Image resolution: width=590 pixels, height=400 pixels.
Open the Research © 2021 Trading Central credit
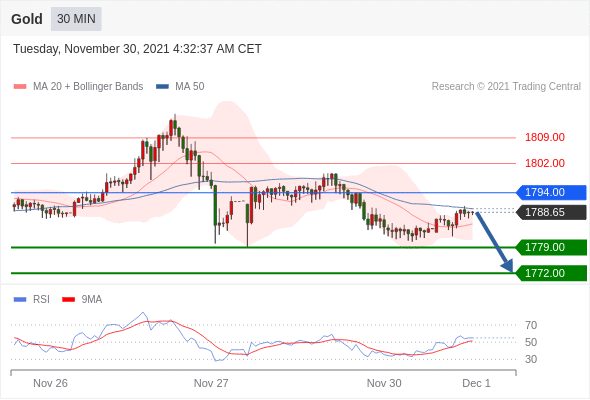[506, 87]
